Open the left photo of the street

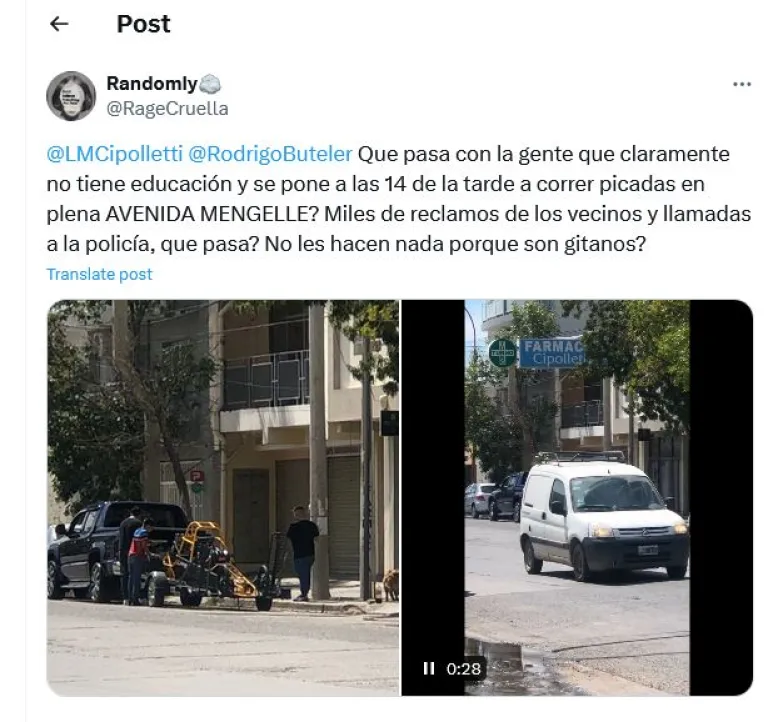(223, 498)
